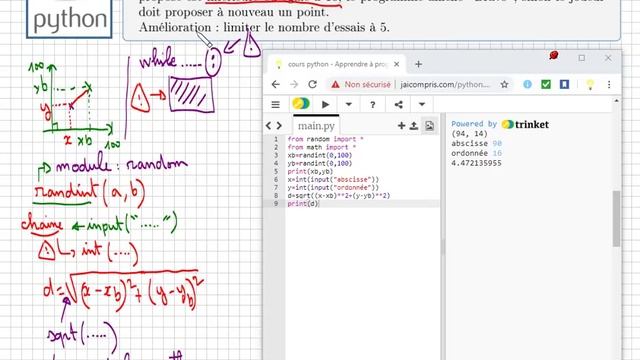
Task: Open Chrome three-dot menu
Action: (x=609, y=84)
